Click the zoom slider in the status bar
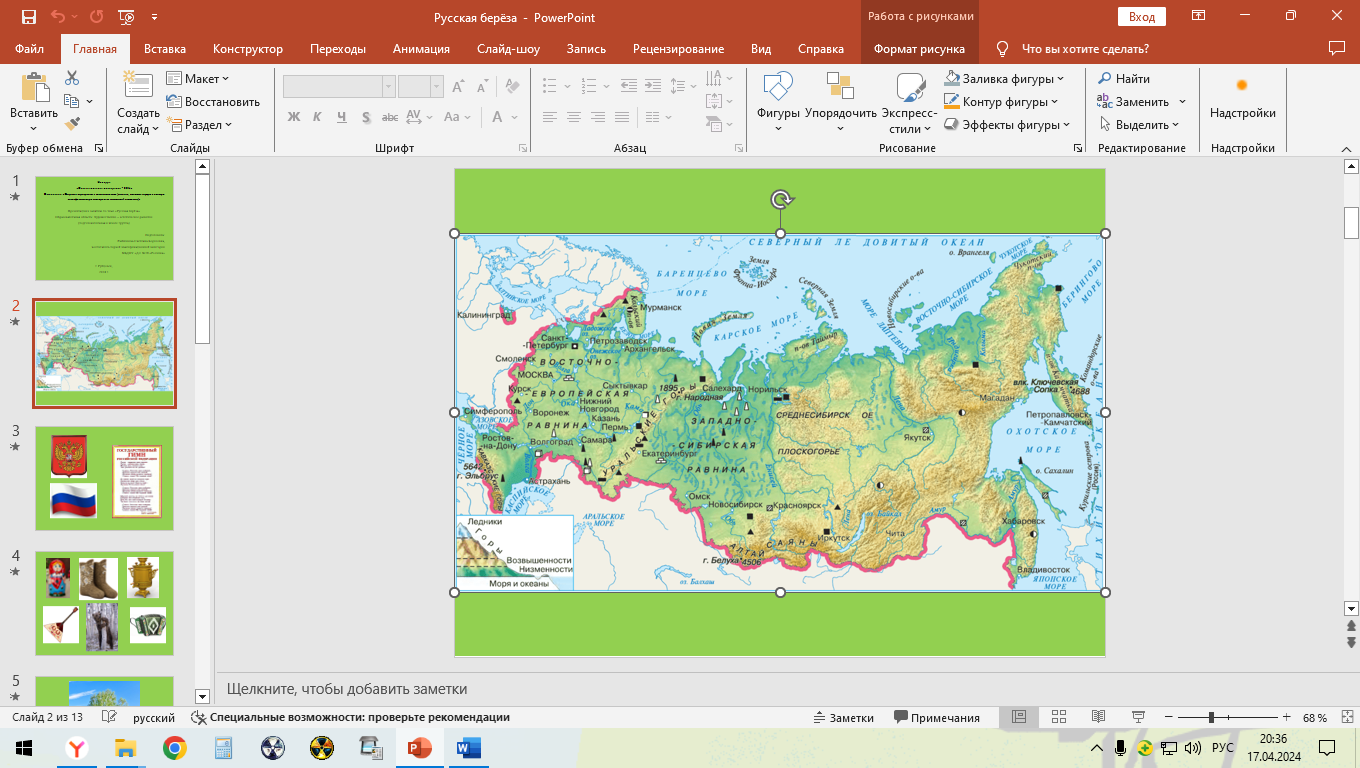This screenshot has height=768, width=1360. 1212,718
